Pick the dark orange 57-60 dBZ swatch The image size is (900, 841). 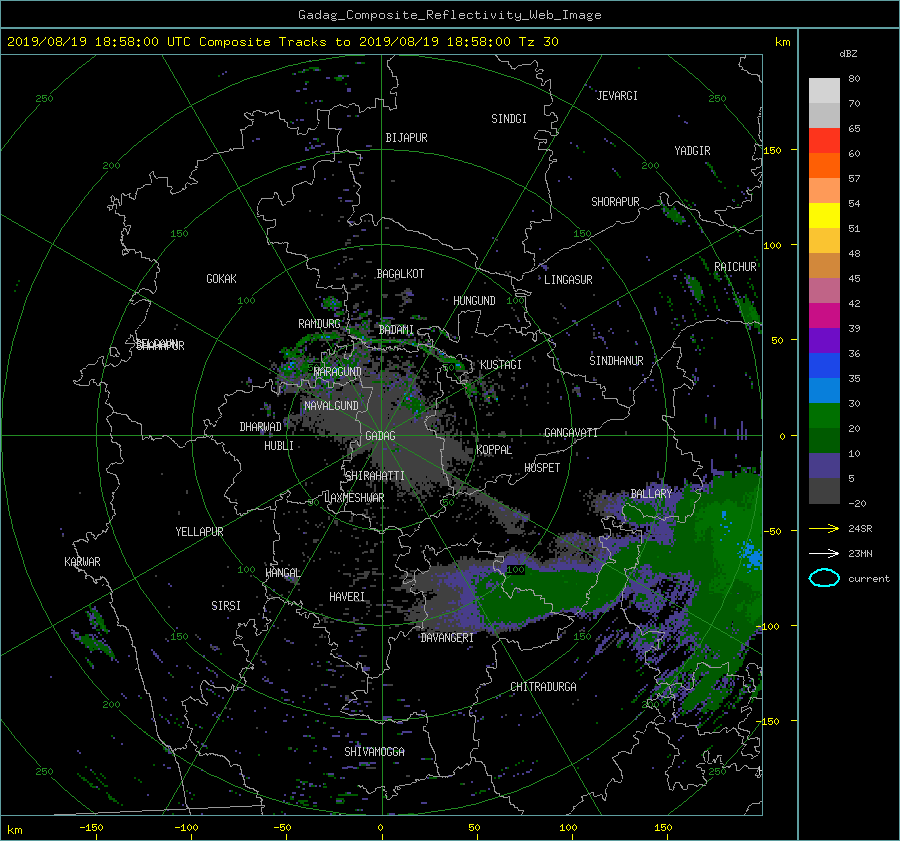coord(824,165)
